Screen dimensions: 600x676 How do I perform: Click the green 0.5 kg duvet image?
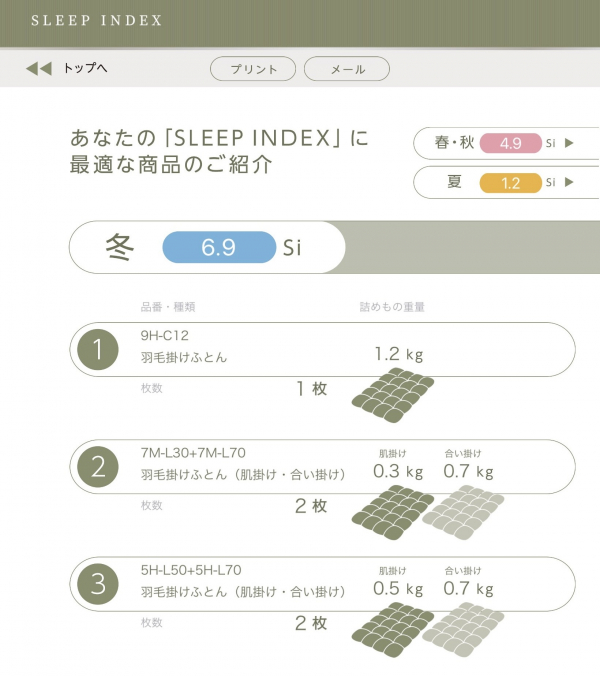coord(392,625)
